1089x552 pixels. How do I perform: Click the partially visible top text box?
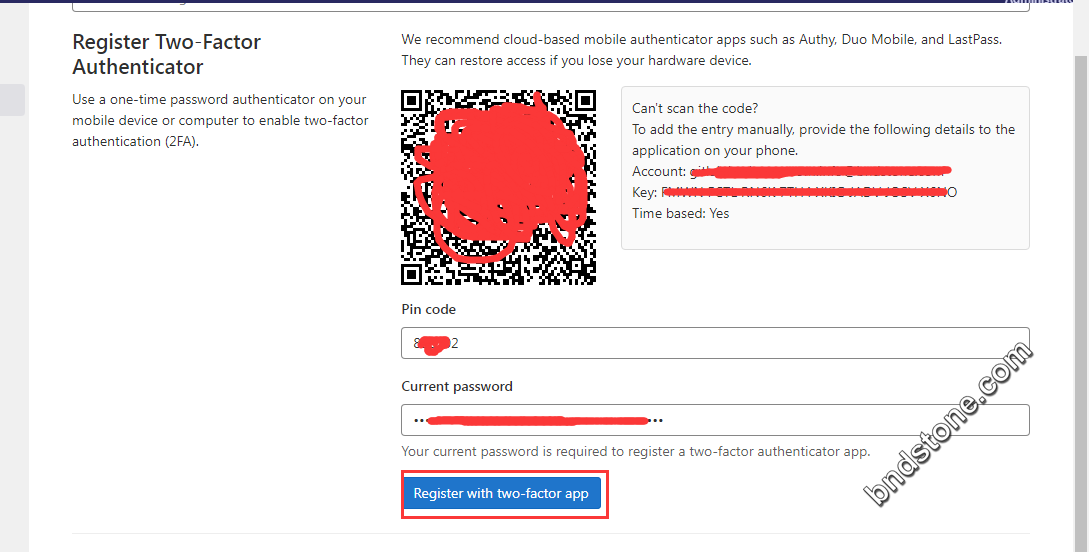551,6
